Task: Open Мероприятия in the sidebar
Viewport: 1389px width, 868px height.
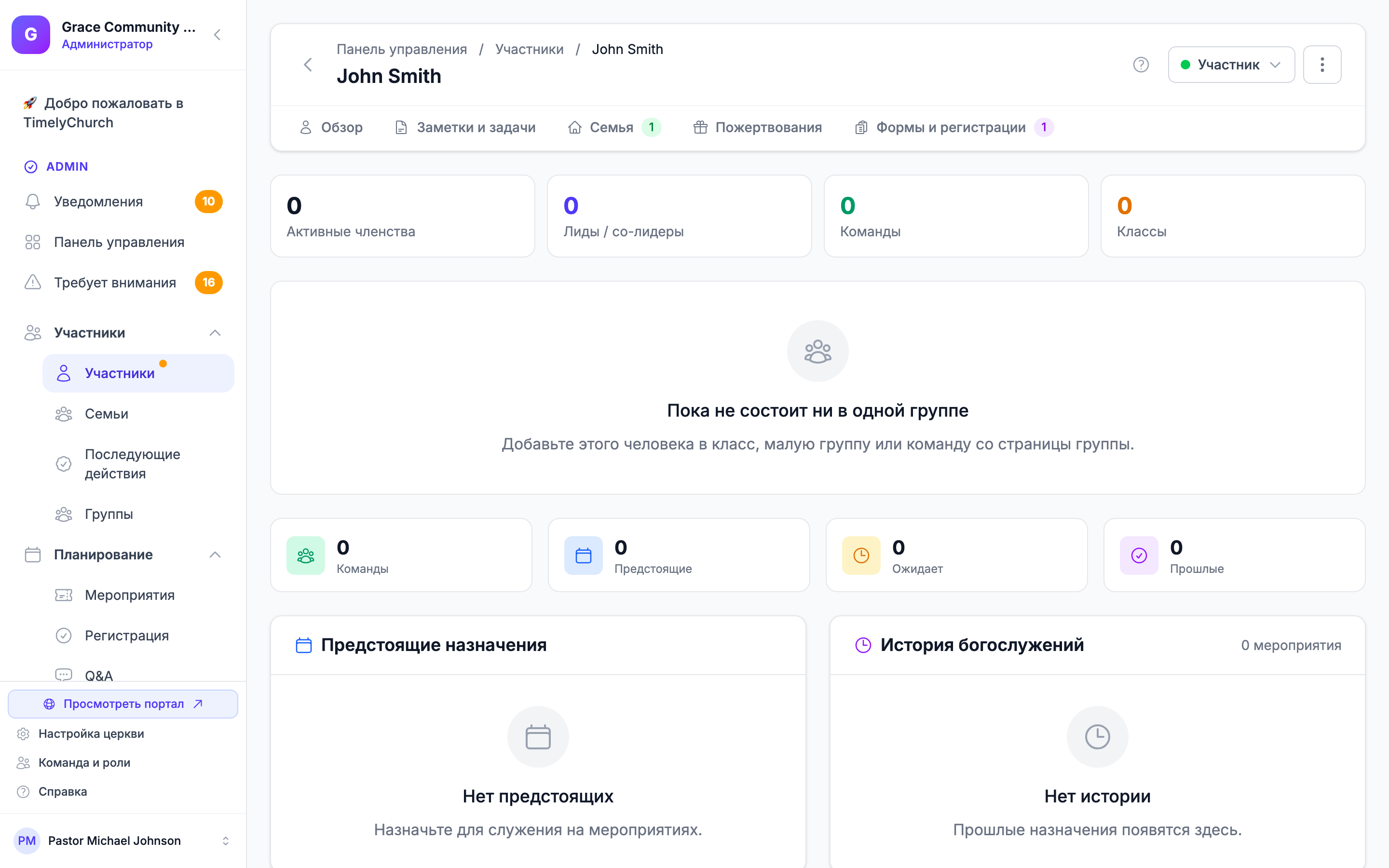Action: [138, 596]
